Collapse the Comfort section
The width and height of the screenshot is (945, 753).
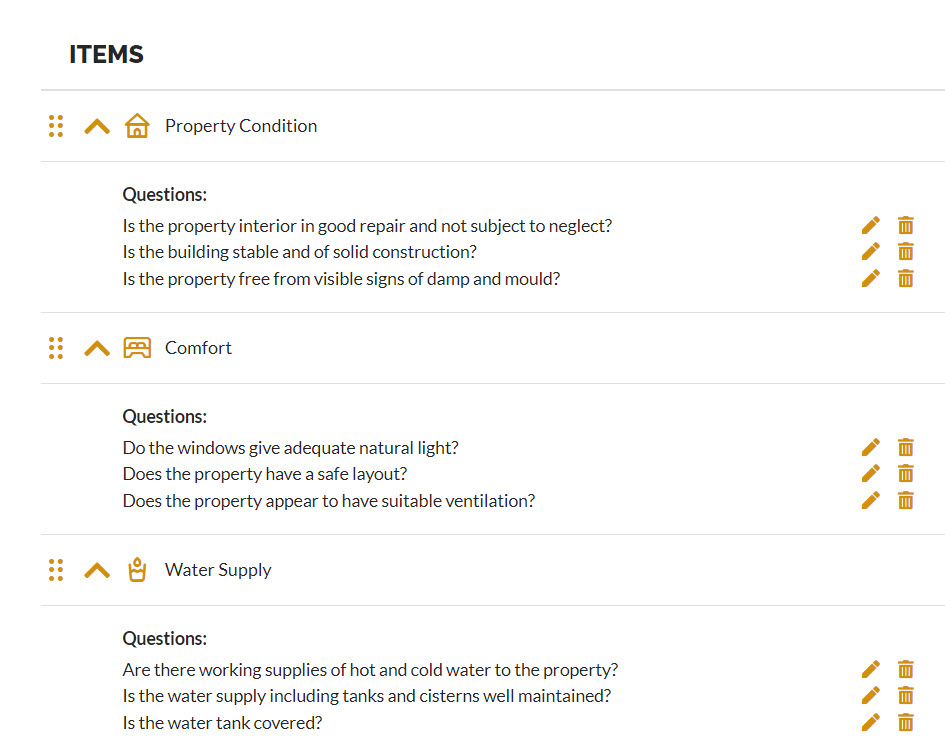click(x=97, y=348)
